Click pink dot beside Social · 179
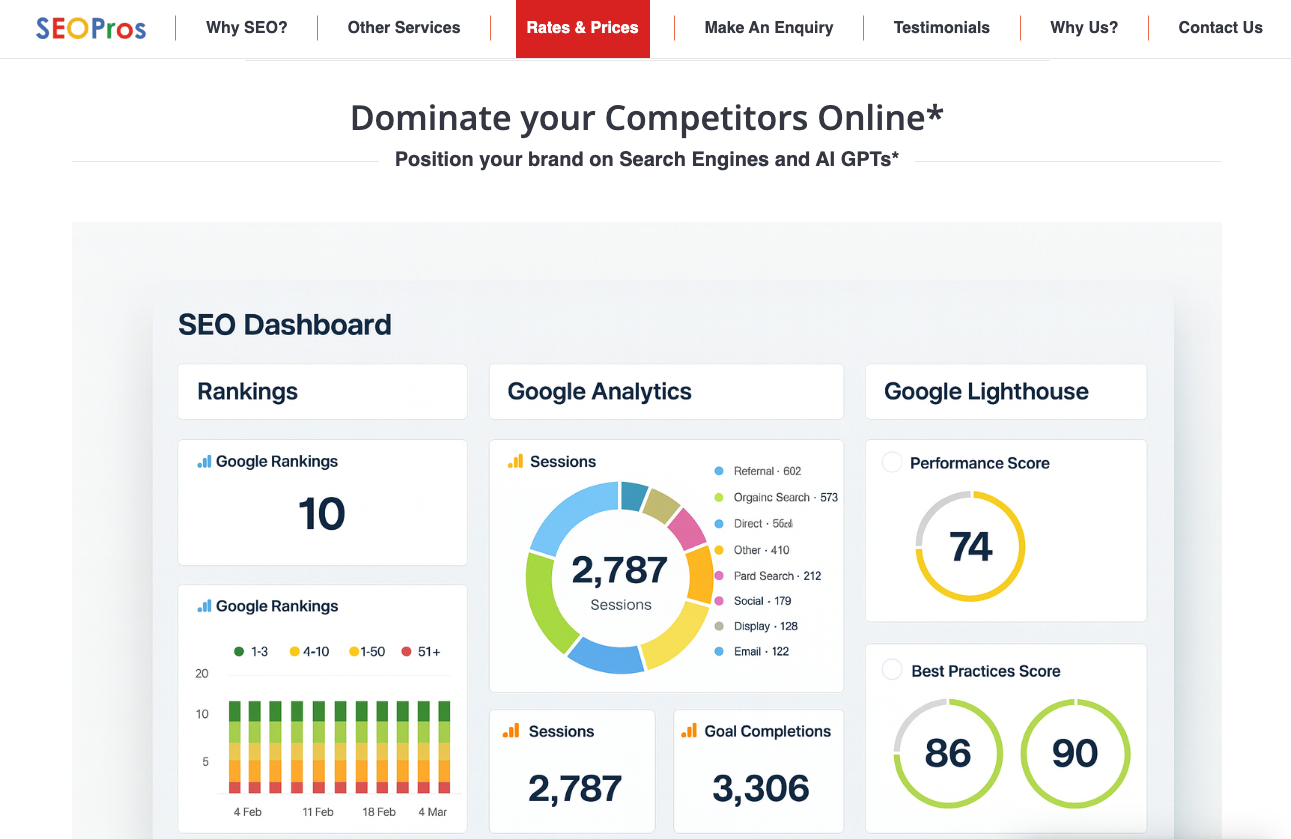 (x=719, y=601)
